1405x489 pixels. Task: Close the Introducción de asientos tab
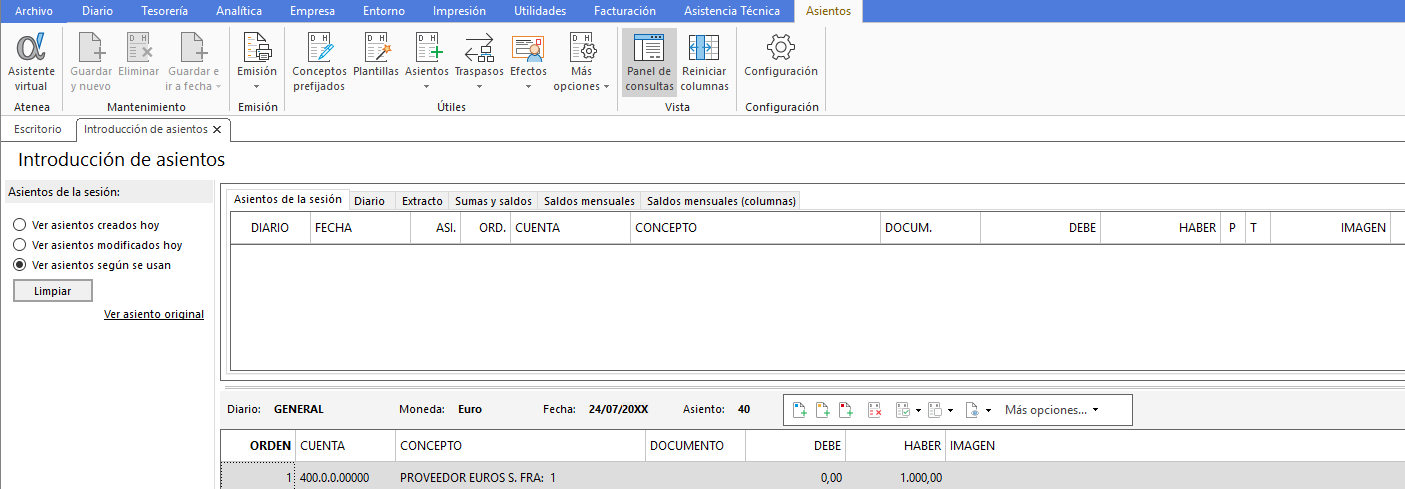click(x=217, y=130)
